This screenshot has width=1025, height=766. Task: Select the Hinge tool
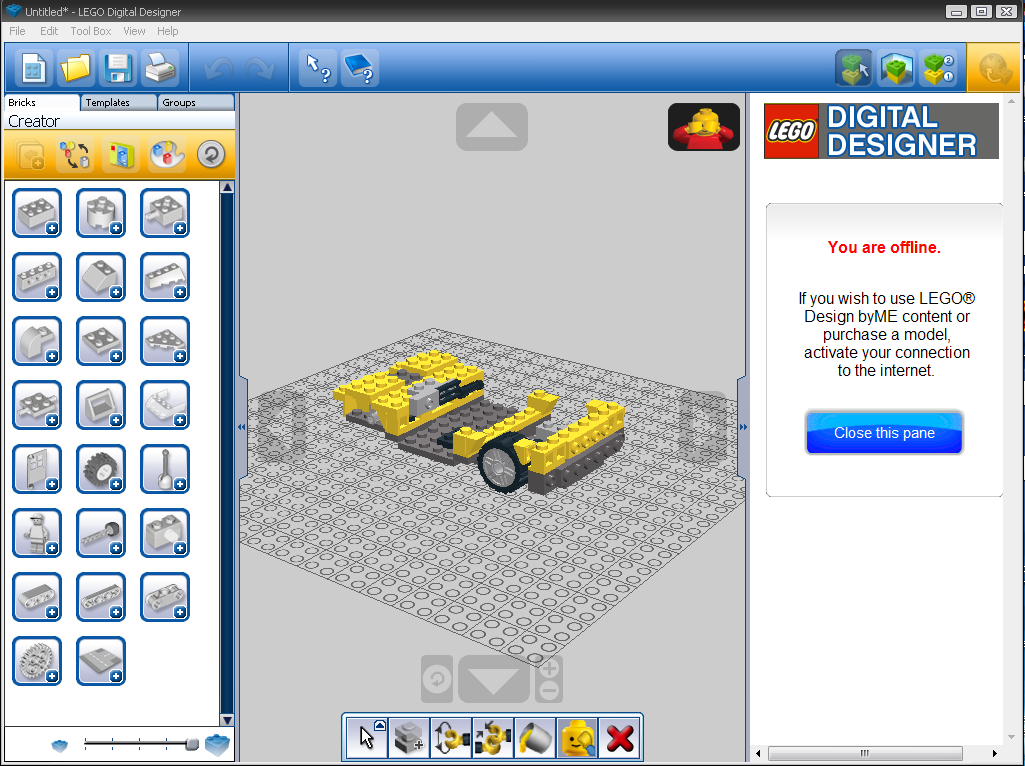pos(451,739)
